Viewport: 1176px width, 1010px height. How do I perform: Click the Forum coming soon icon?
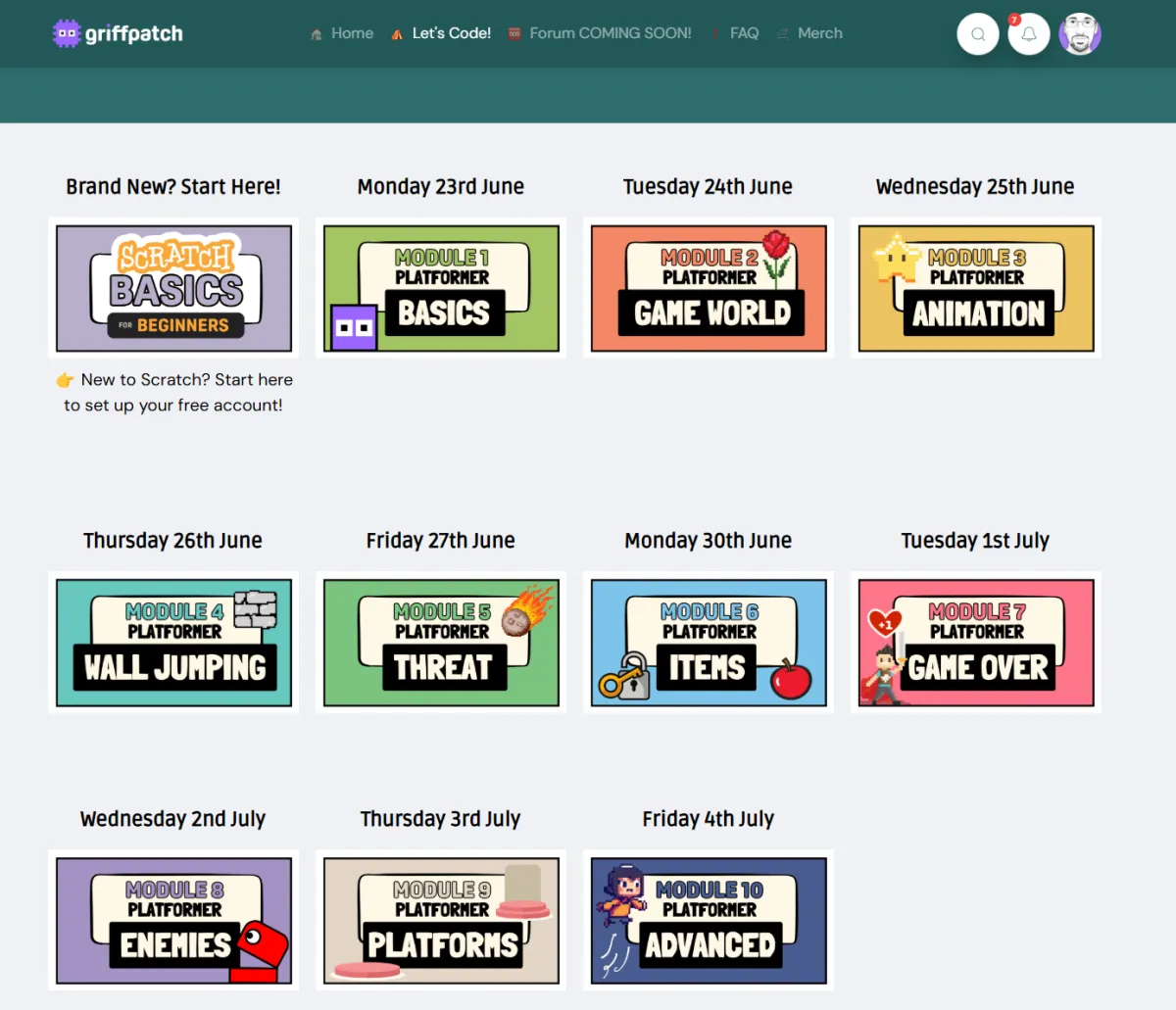(x=514, y=34)
